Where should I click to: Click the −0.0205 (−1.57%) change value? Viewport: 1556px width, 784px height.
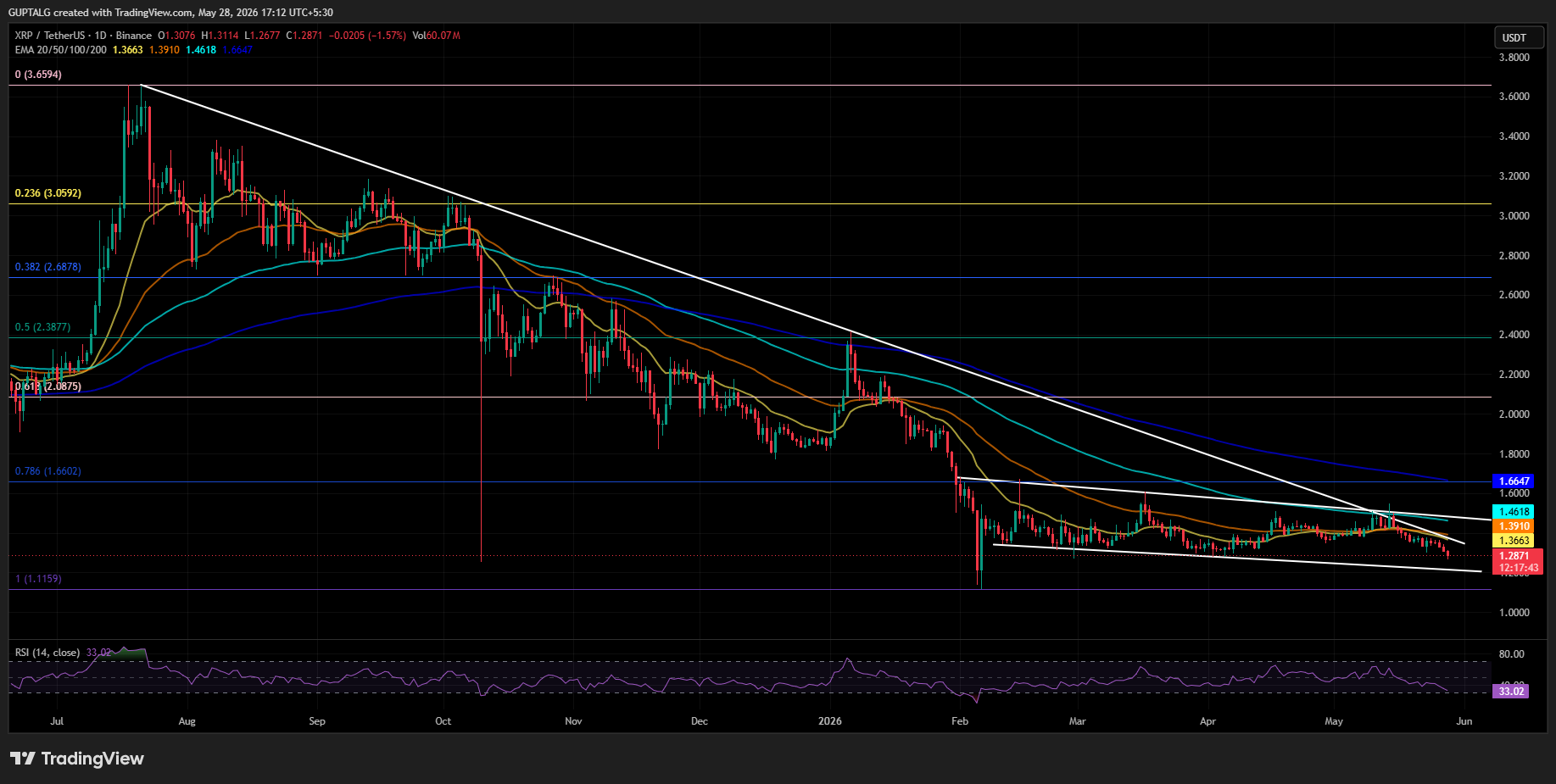367,36
